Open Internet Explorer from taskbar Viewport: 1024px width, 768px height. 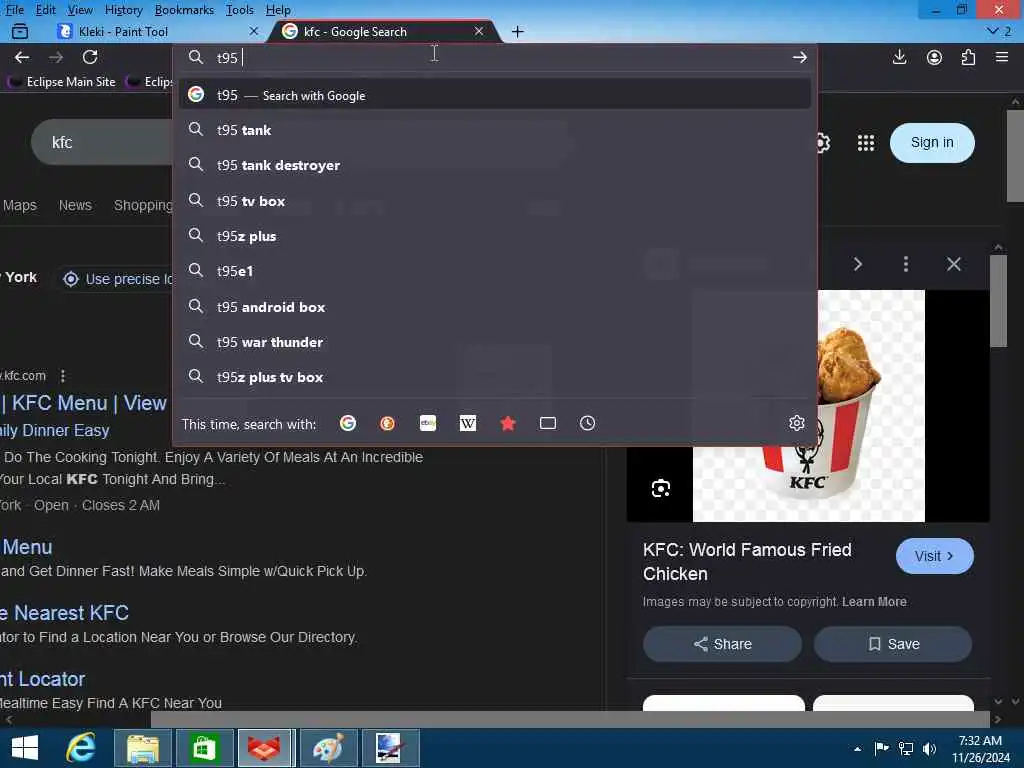click(81, 748)
